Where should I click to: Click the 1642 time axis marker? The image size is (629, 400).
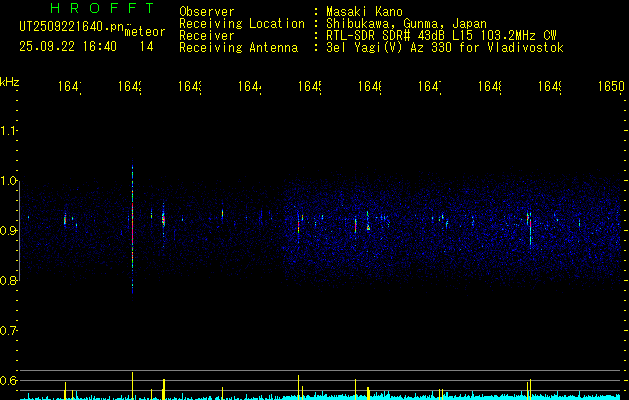click(x=130, y=86)
